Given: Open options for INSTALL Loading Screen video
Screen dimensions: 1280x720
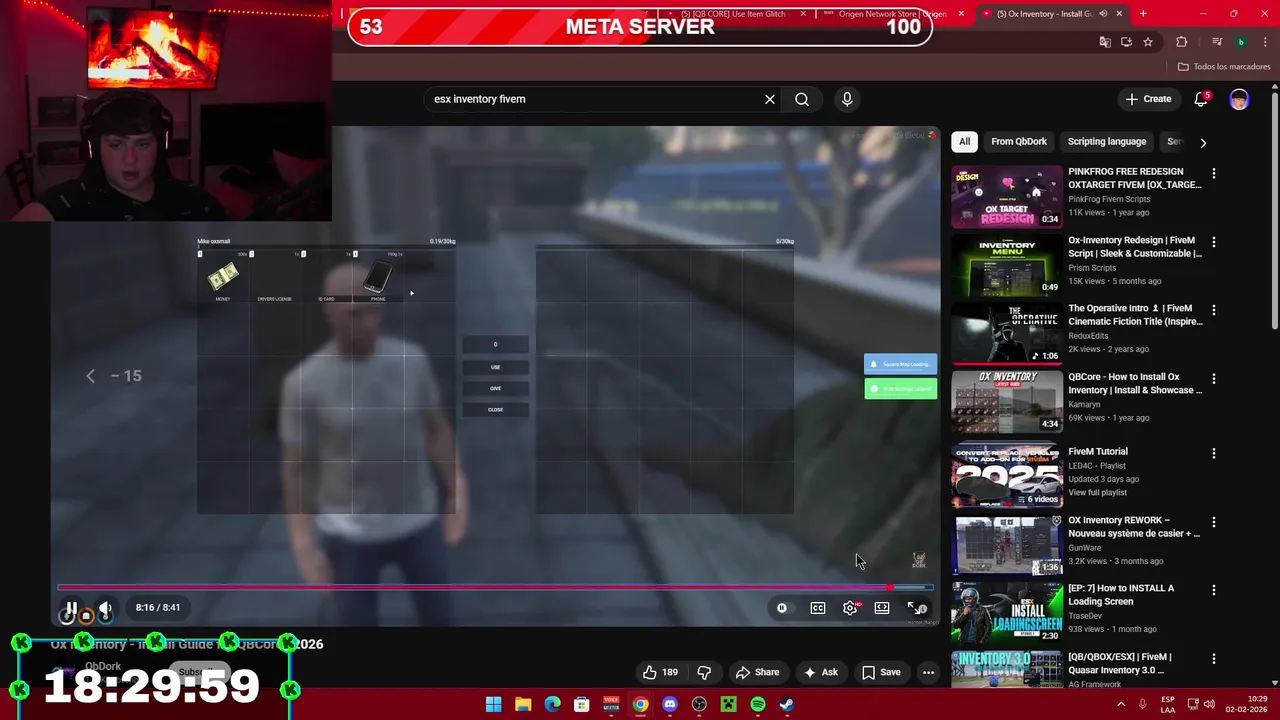Looking at the screenshot, I should pyautogui.click(x=1214, y=590).
